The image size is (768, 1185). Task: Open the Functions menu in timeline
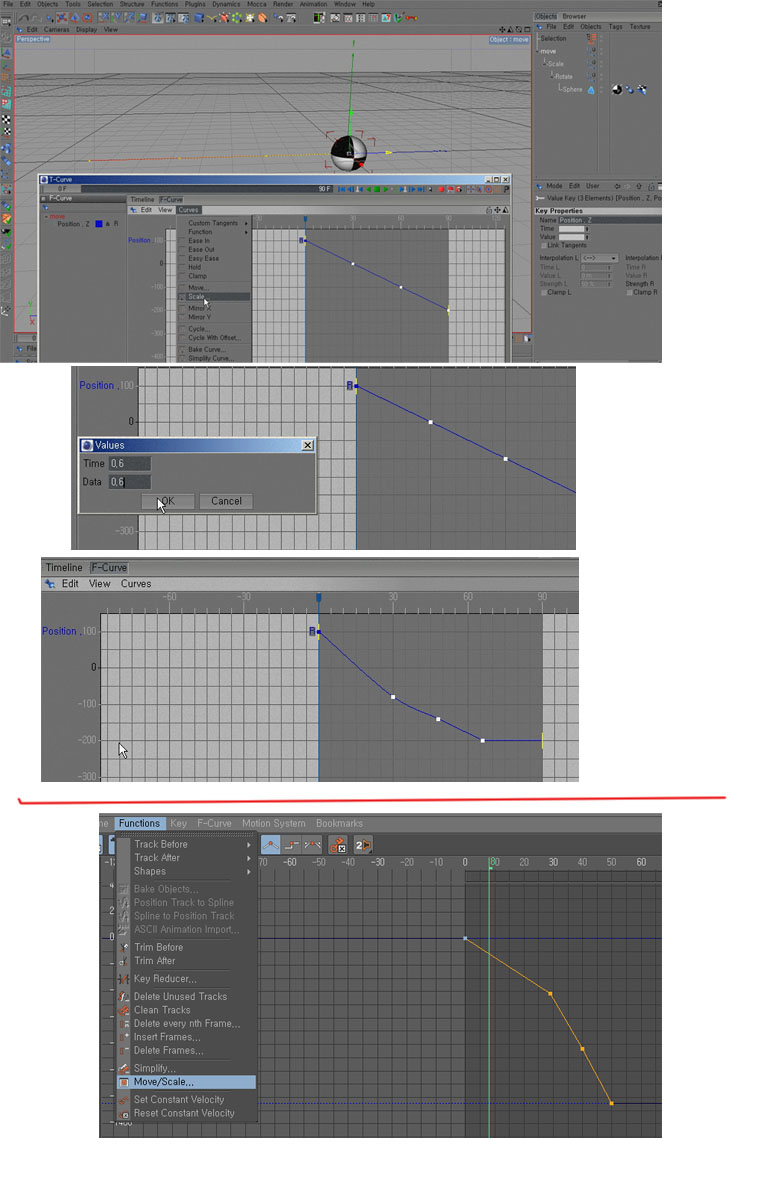pos(139,824)
